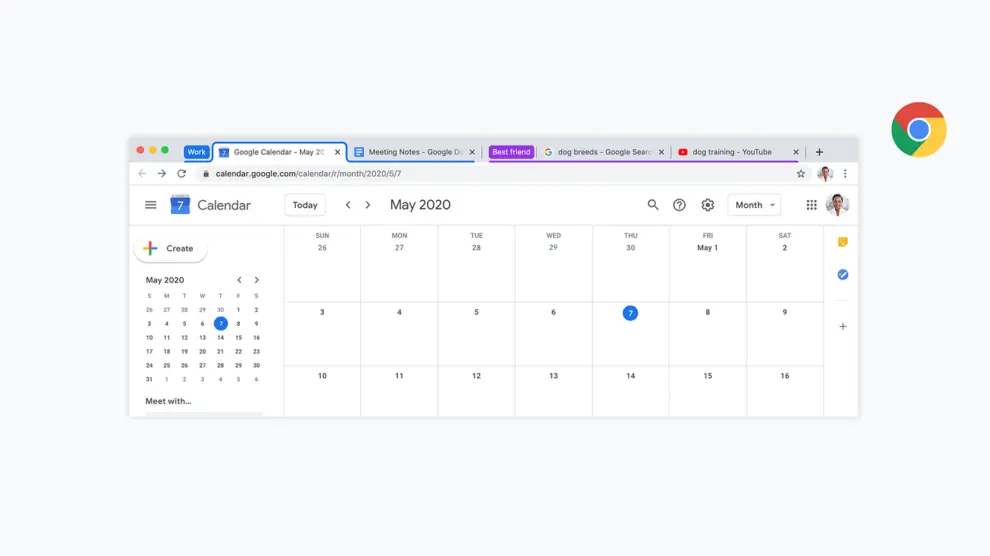Bookmark this page with the star icon
Screen dimensions: 990x556
coord(800,174)
